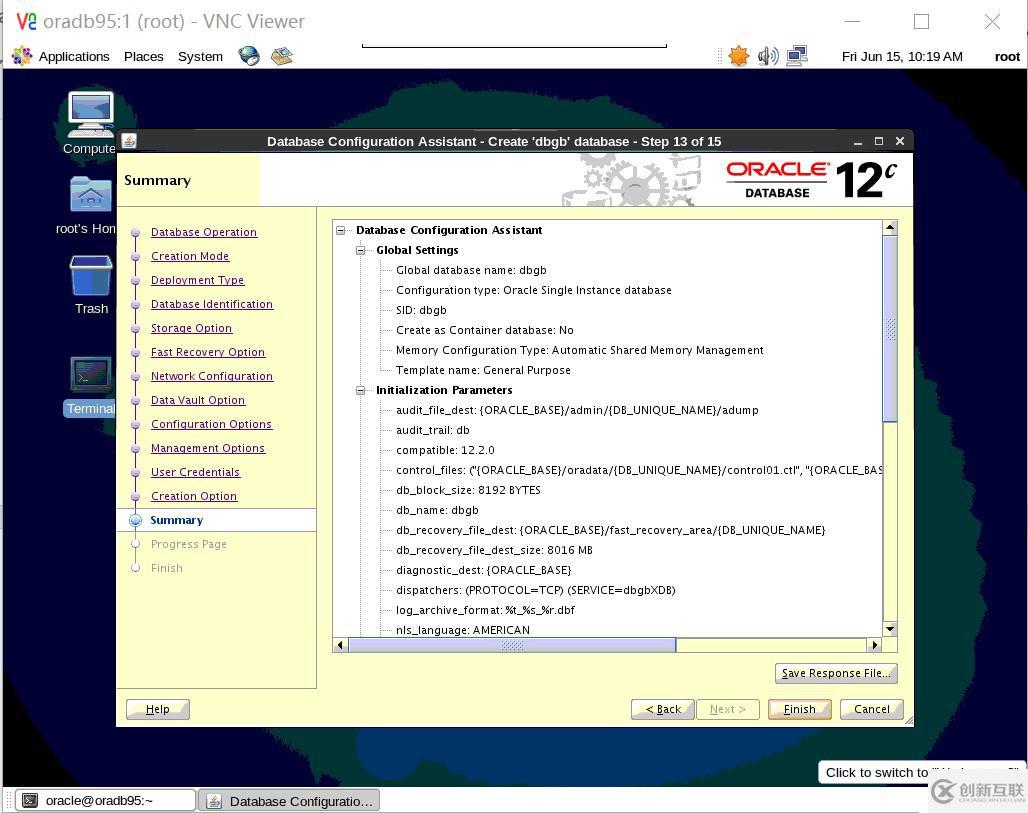Click the mail launcher icon in top panel
Screen dimensions: 1028x813
pos(281,56)
